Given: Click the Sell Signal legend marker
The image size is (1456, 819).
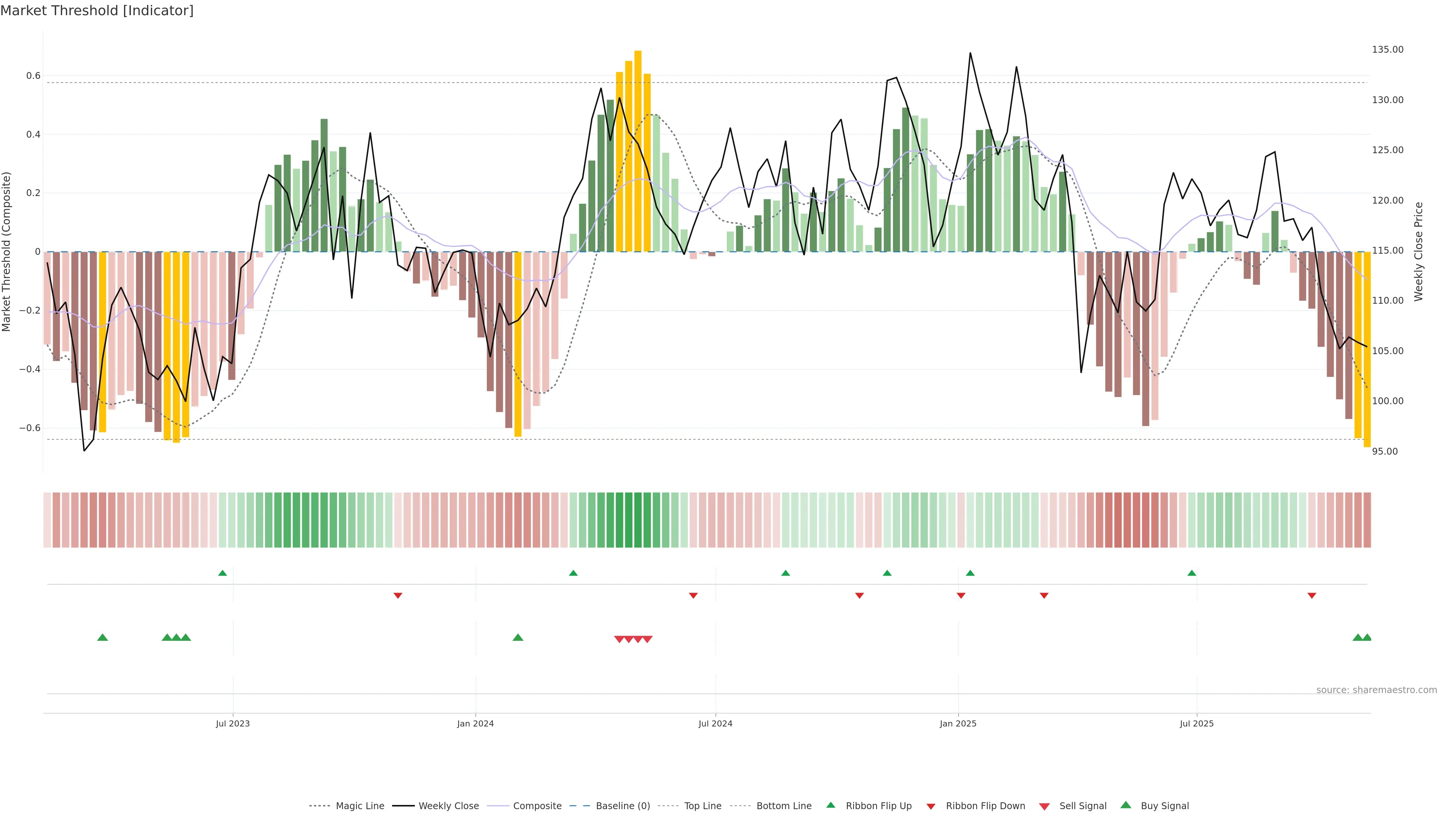Looking at the screenshot, I should pyautogui.click(x=1045, y=806).
